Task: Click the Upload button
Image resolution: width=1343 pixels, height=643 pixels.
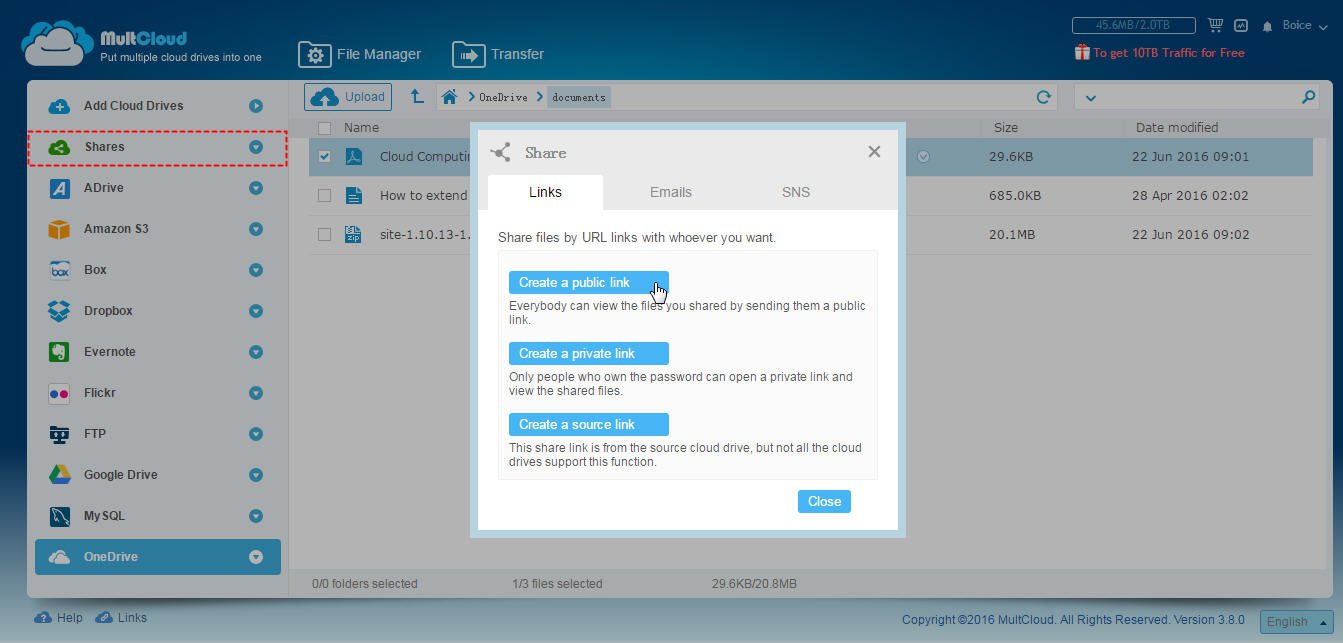Action: click(x=348, y=97)
